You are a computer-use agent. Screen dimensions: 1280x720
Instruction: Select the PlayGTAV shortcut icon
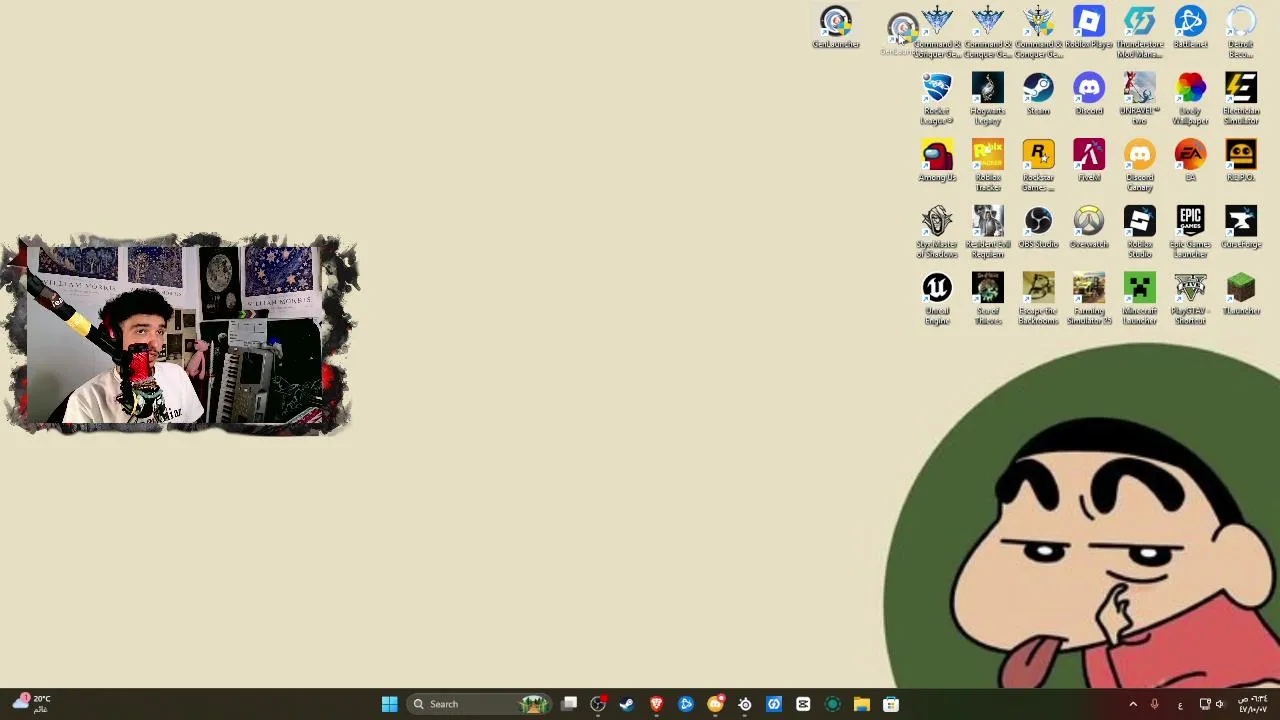pyautogui.click(x=1190, y=298)
